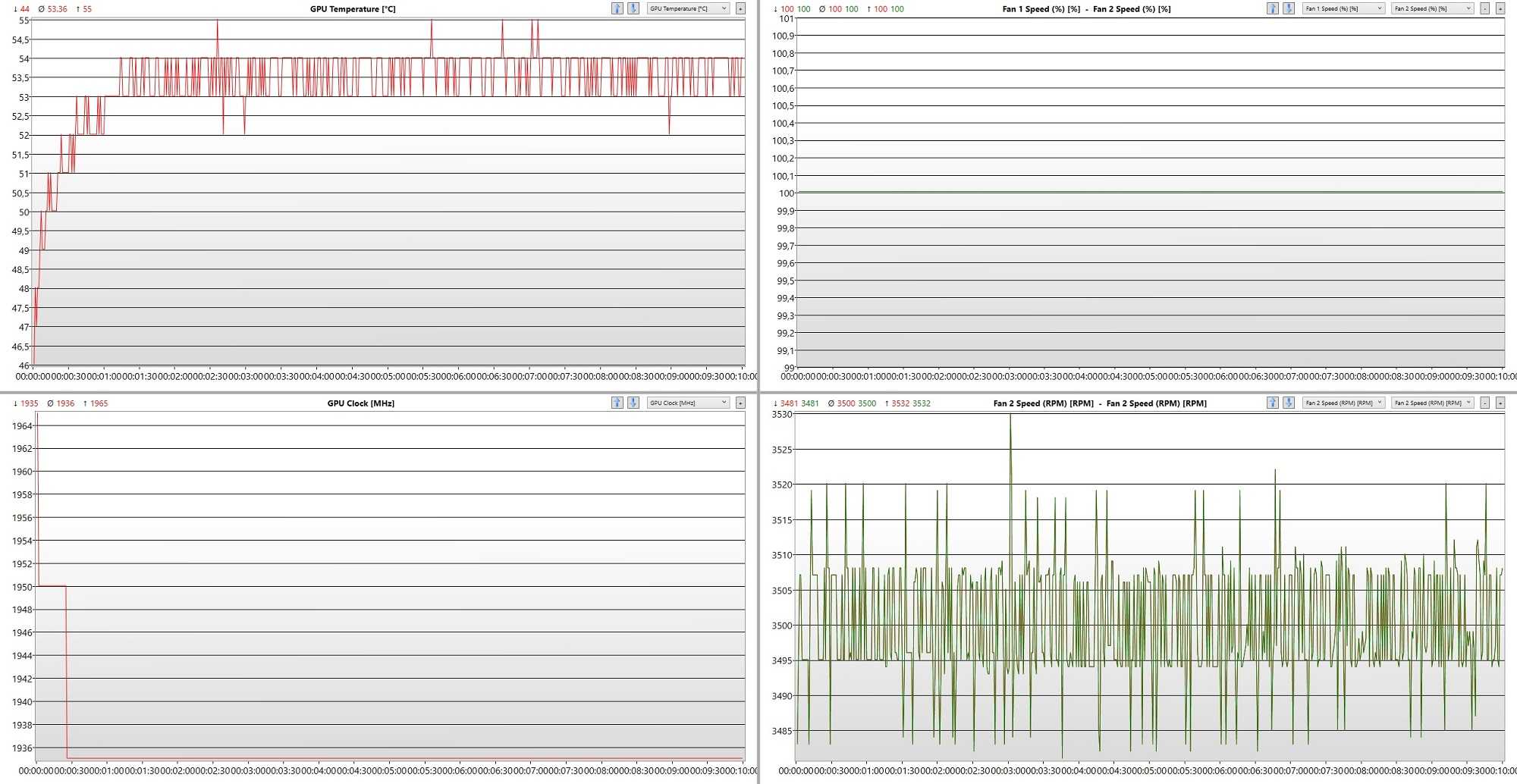1517x784 pixels.
Task: Open the first Fan 2 Speed (RPM) dropdown
Action: [1343, 403]
